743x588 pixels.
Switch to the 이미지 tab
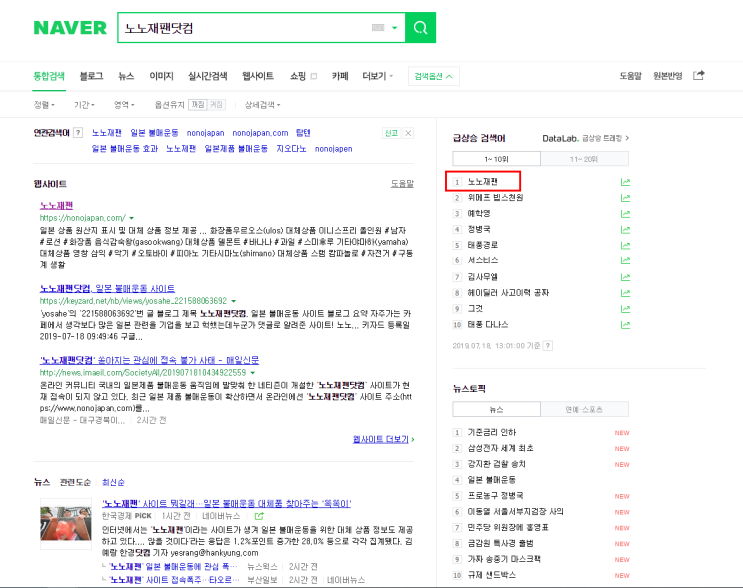pyautogui.click(x=162, y=76)
